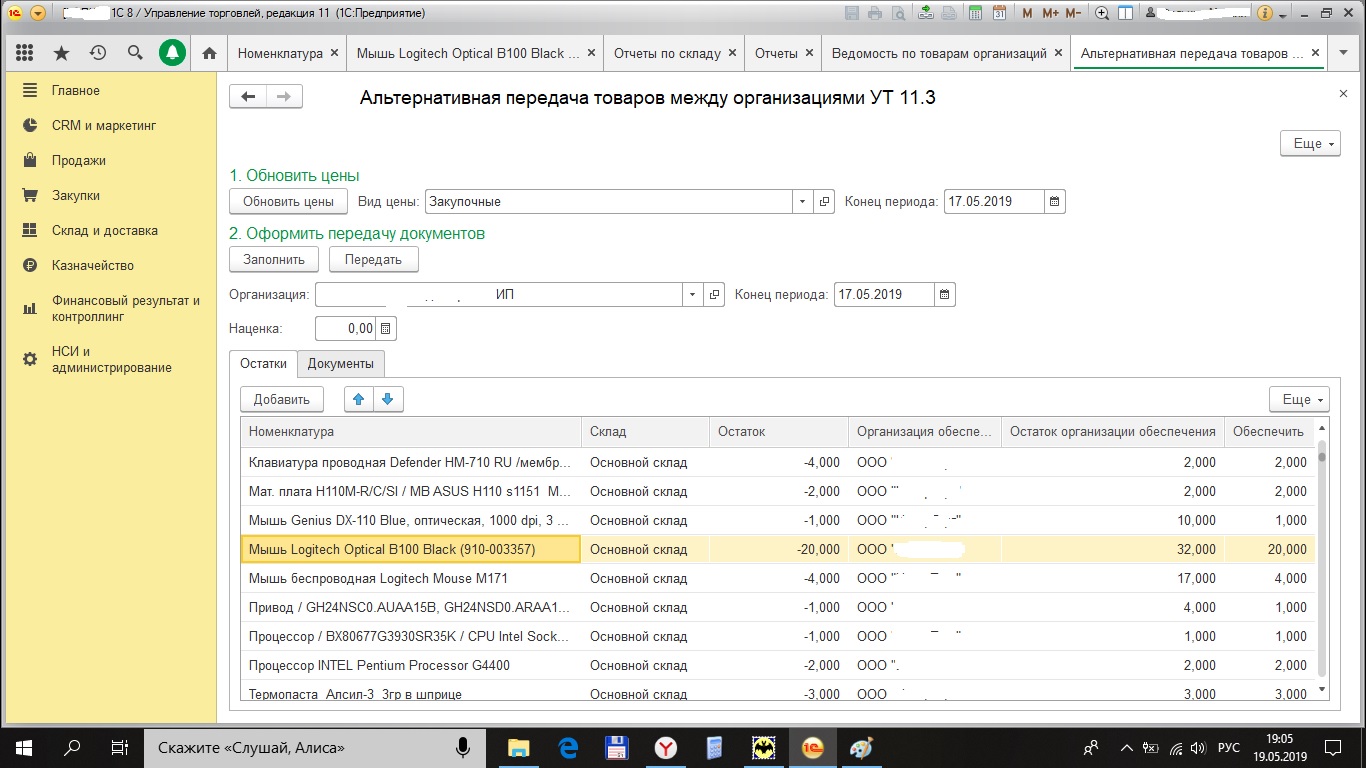
Task: Switch to the Номенклатура tab
Action: click(280, 53)
